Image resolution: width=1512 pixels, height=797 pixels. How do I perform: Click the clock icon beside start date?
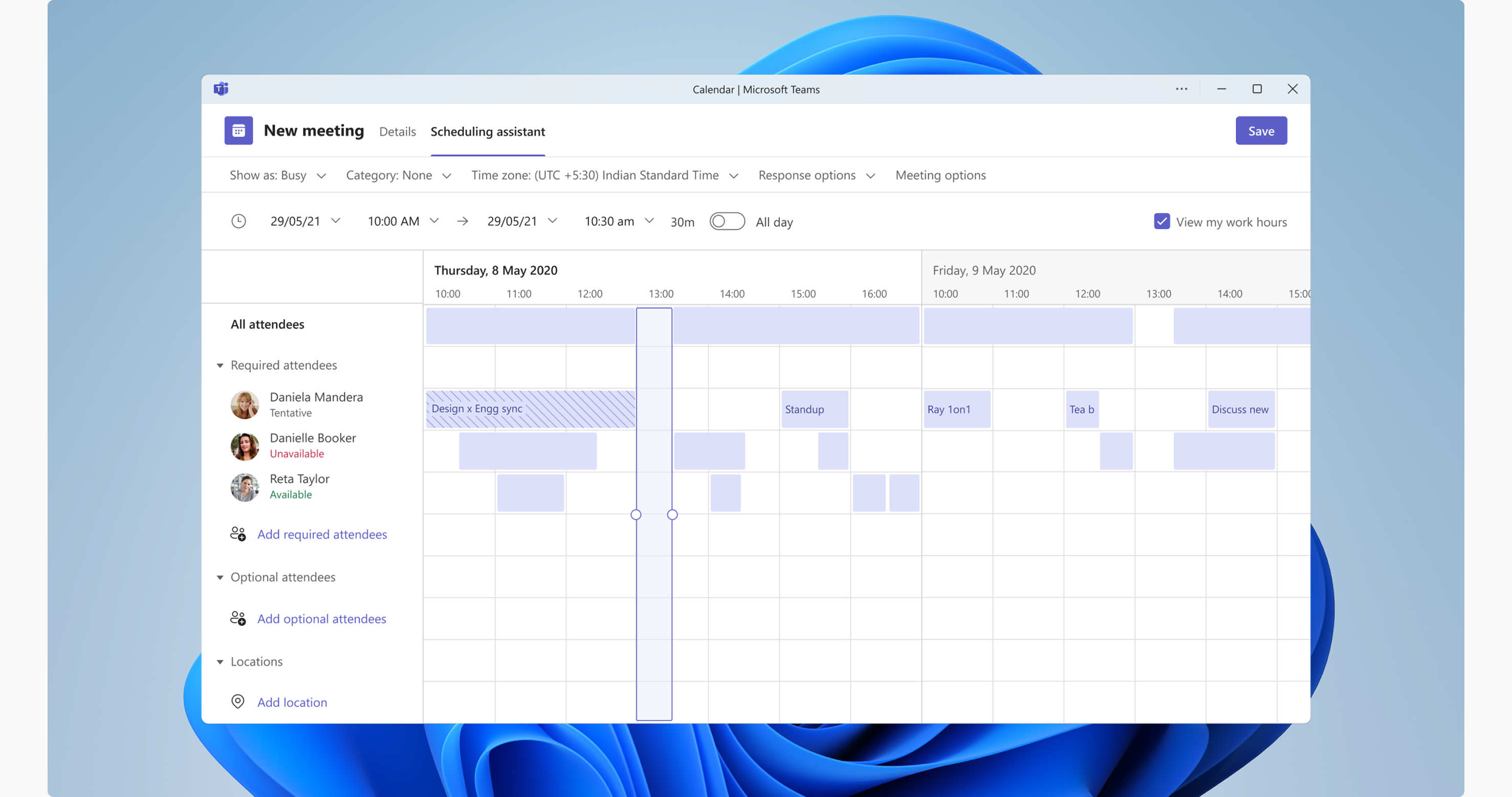point(238,221)
